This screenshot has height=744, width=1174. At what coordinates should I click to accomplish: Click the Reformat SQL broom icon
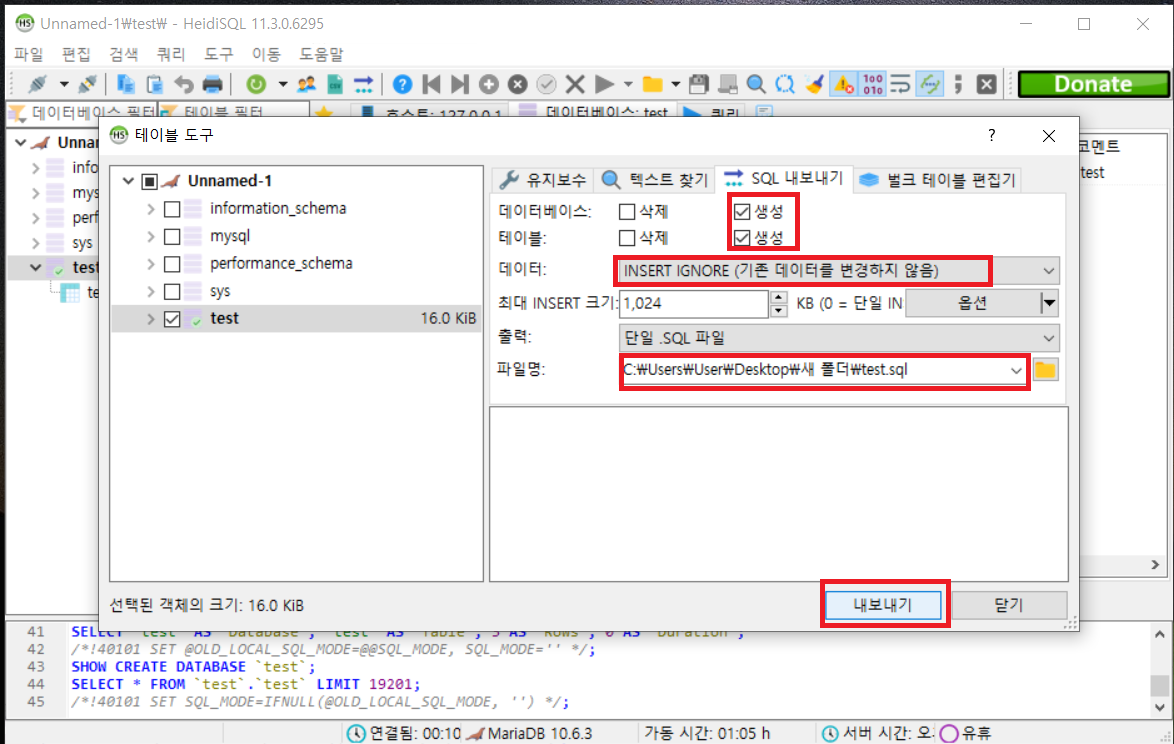tap(814, 84)
